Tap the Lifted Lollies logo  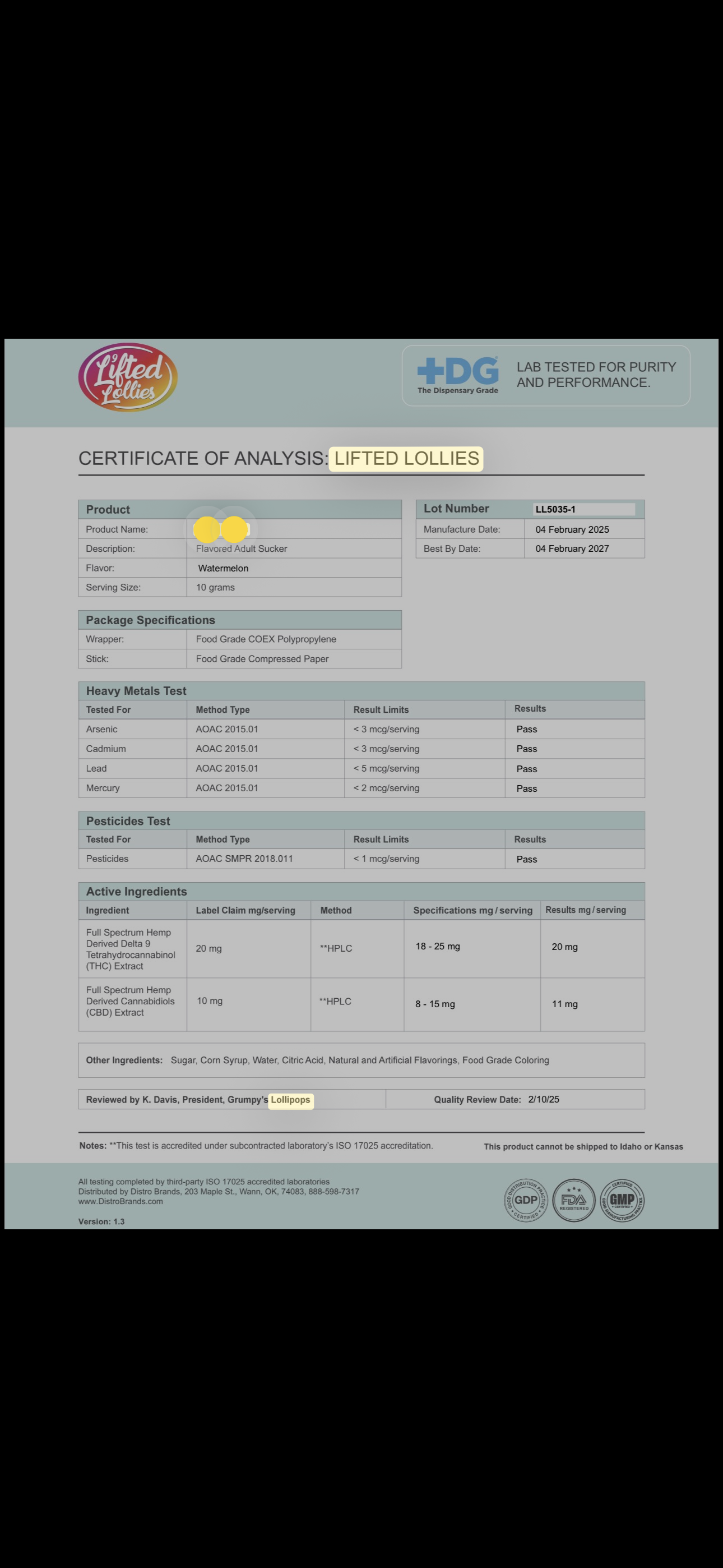pyautogui.click(x=128, y=377)
